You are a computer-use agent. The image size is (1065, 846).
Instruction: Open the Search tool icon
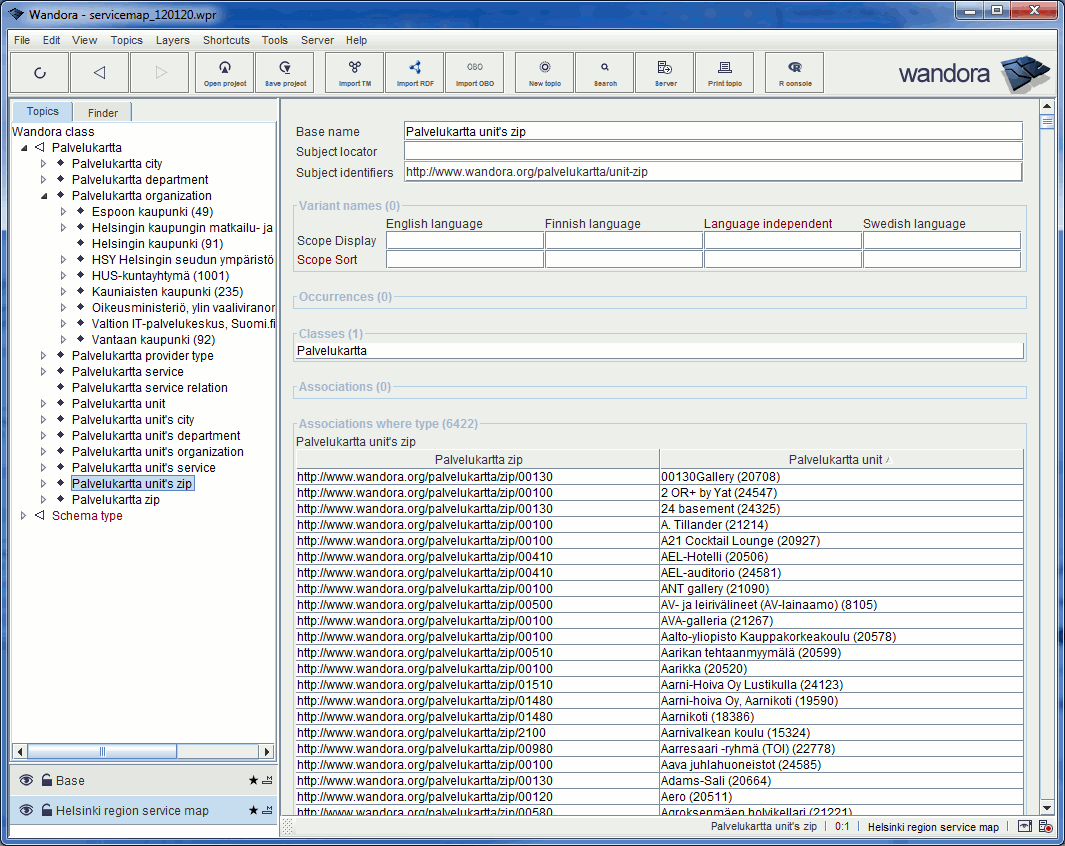click(x=604, y=72)
